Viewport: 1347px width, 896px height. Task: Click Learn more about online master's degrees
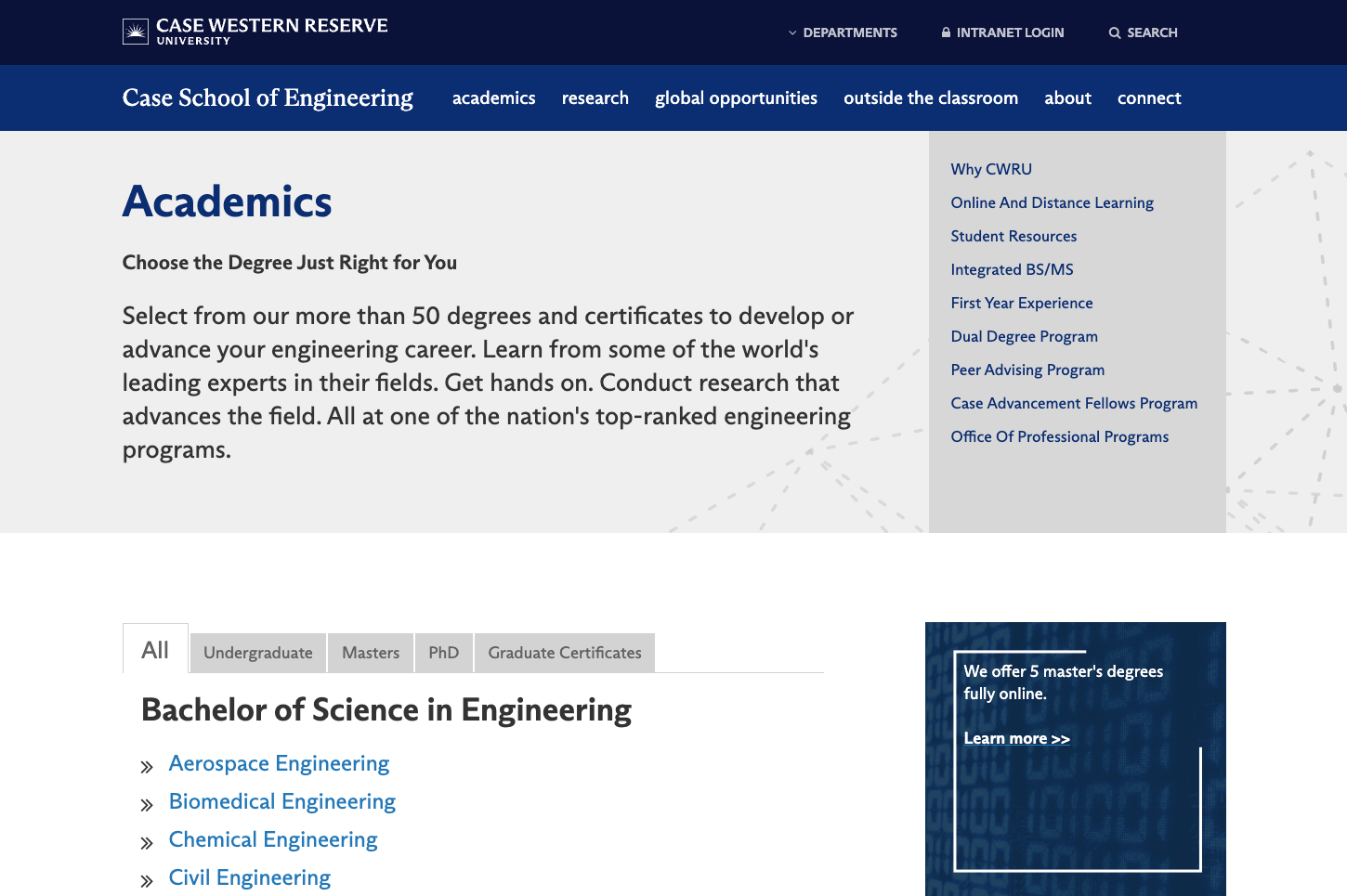point(1016,738)
